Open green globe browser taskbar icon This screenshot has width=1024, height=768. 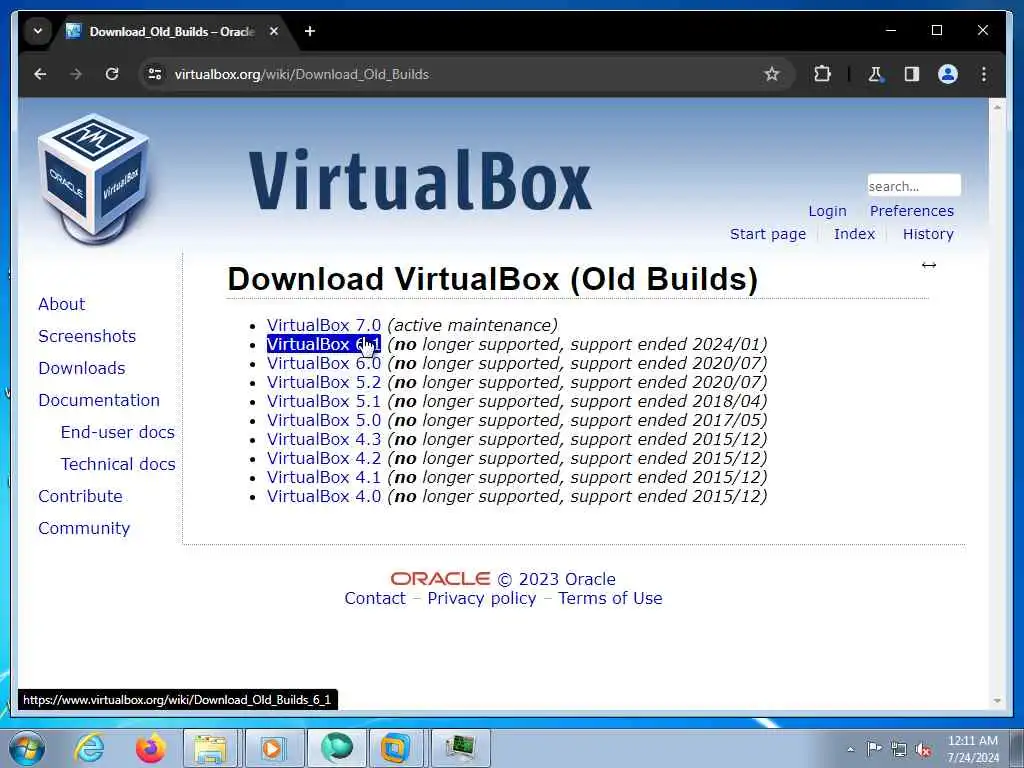pyautogui.click(x=336, y=748)
